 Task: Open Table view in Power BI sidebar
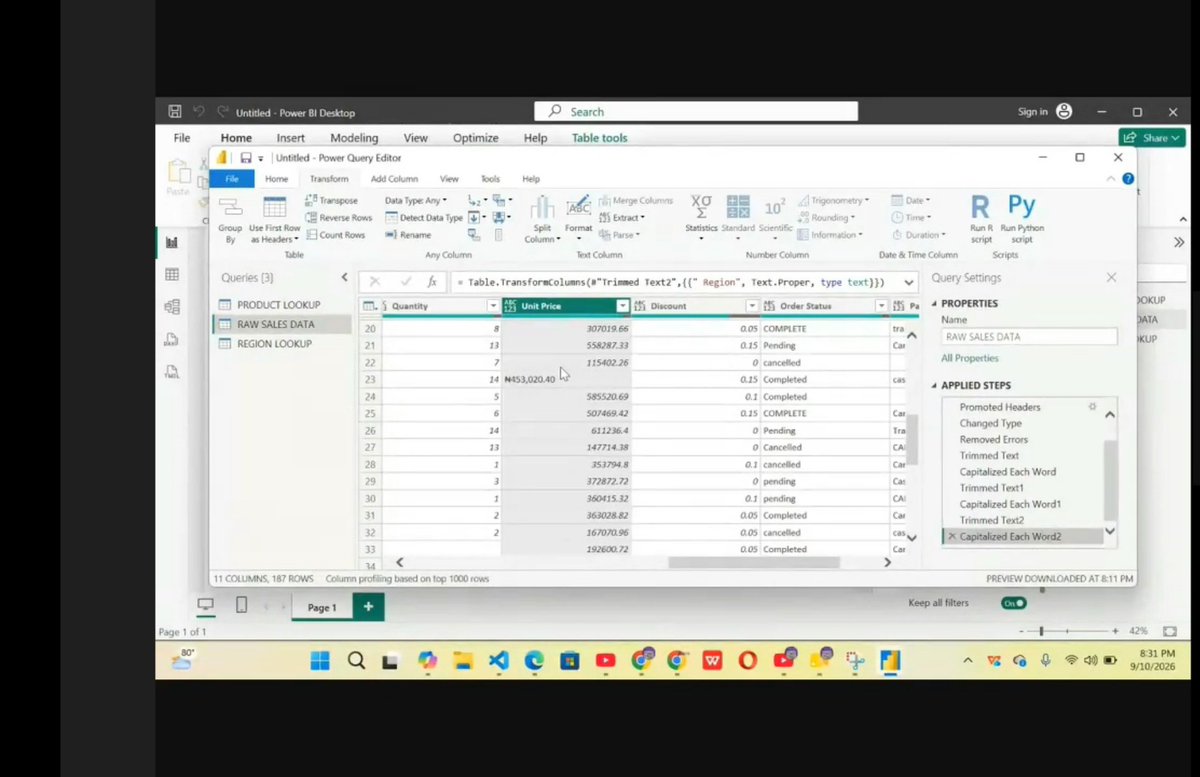(x=172, y=275)
